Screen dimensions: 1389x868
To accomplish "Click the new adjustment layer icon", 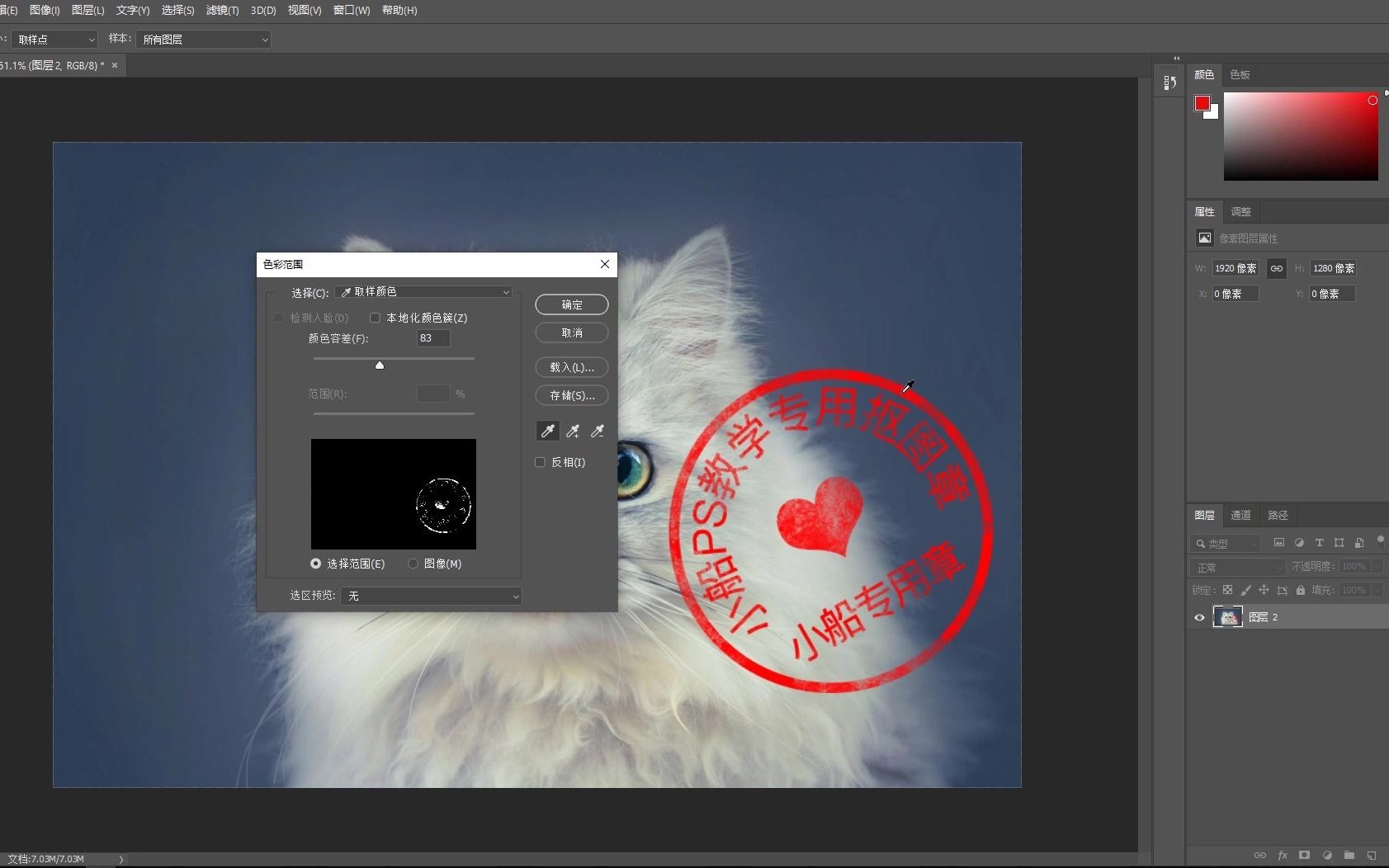I will point(1327,856).
